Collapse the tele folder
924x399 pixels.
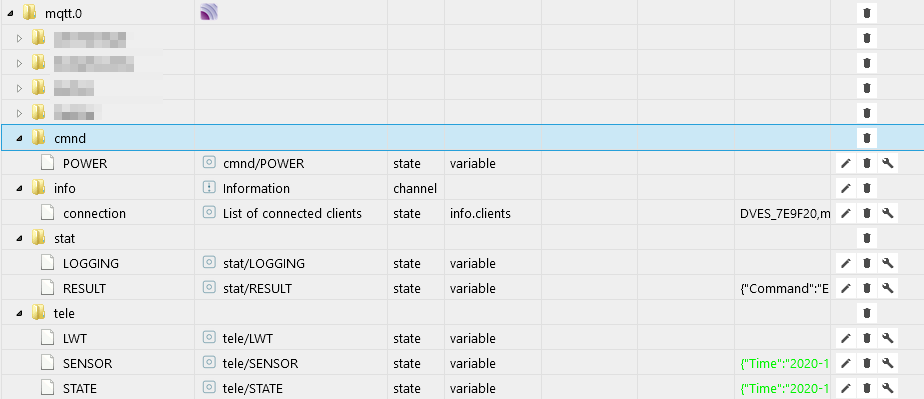click(x=19, y=314)
